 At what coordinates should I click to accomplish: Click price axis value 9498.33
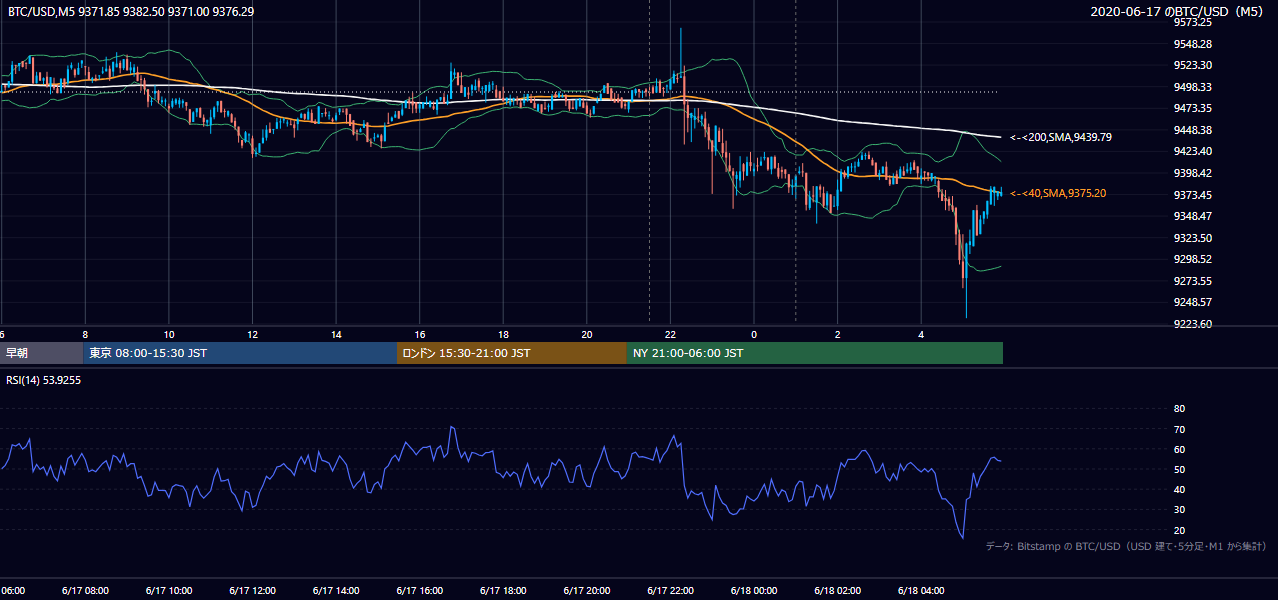pyautogui.click(x=1193, y=87)
